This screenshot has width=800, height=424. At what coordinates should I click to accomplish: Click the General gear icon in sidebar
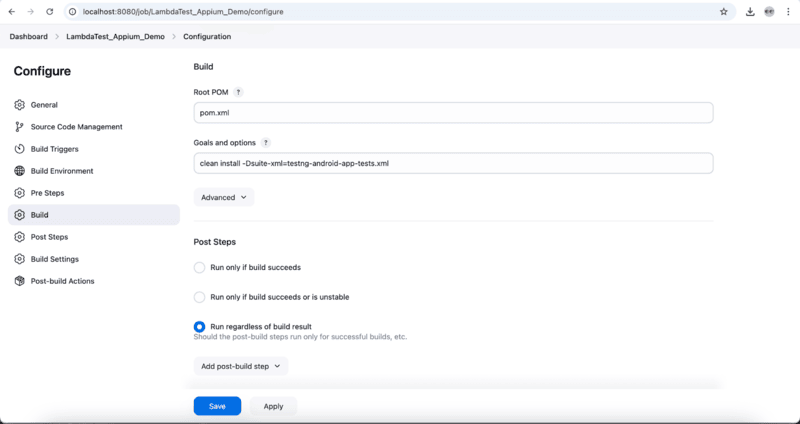click(19, 105)
